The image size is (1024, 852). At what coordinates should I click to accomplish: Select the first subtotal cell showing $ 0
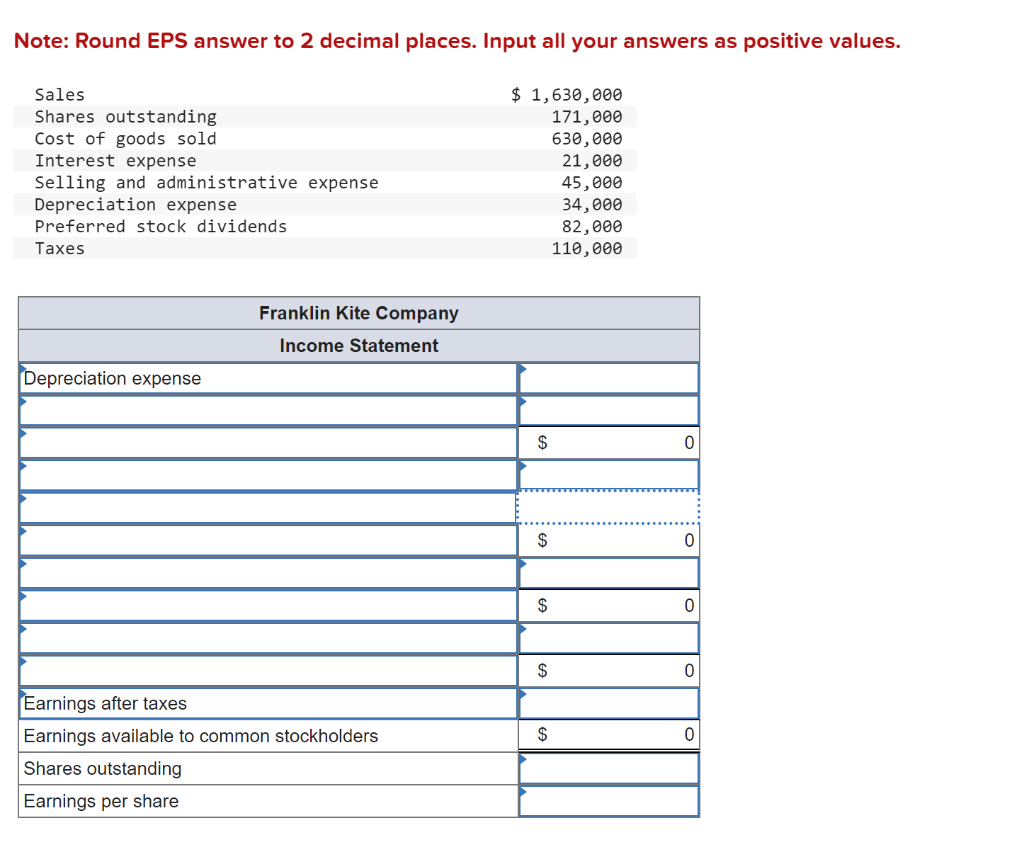tap(608, 442)
